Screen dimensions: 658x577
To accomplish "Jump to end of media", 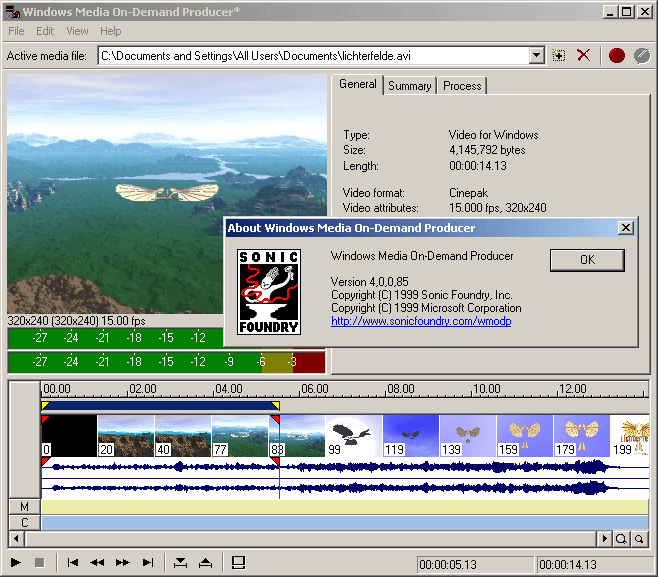I will point(148,562).
